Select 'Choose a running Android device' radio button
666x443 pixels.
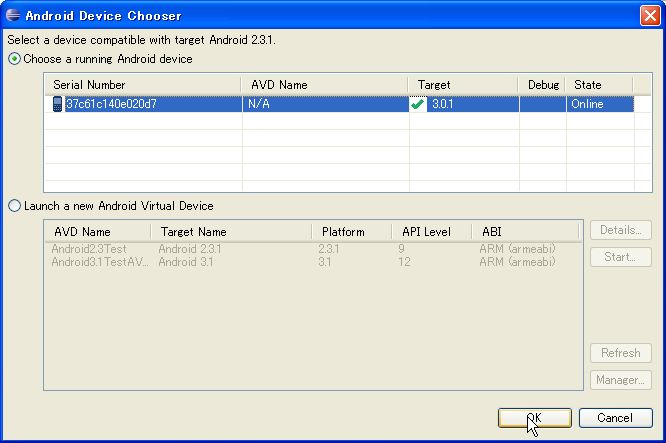click(x=14, y=59)
